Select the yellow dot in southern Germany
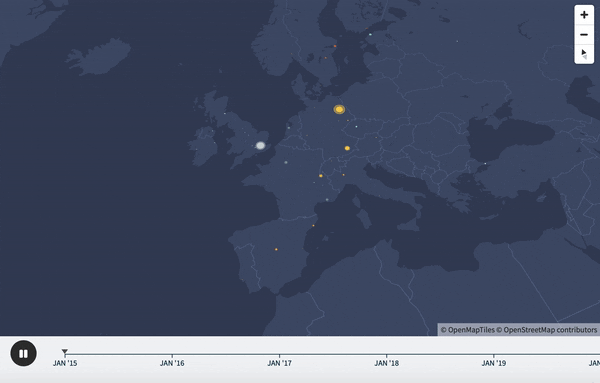 pyautogui.click(x=347, y=148)
